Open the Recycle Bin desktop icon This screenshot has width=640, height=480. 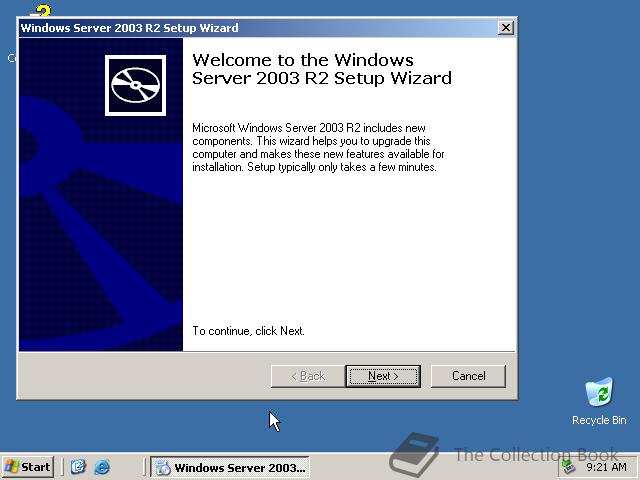coord(599,402)
